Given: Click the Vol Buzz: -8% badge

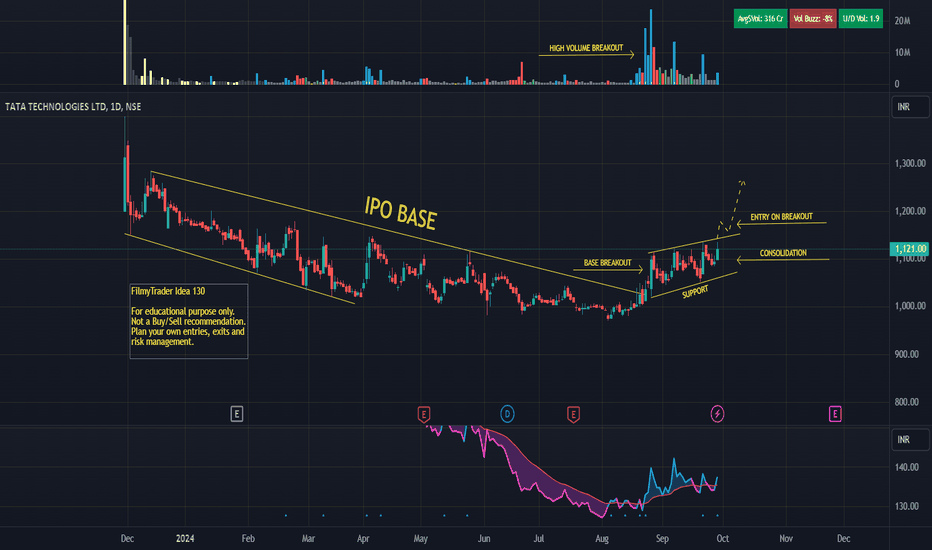Looking at the screenshot, I should pyautogui.click(x=813, y=18).
